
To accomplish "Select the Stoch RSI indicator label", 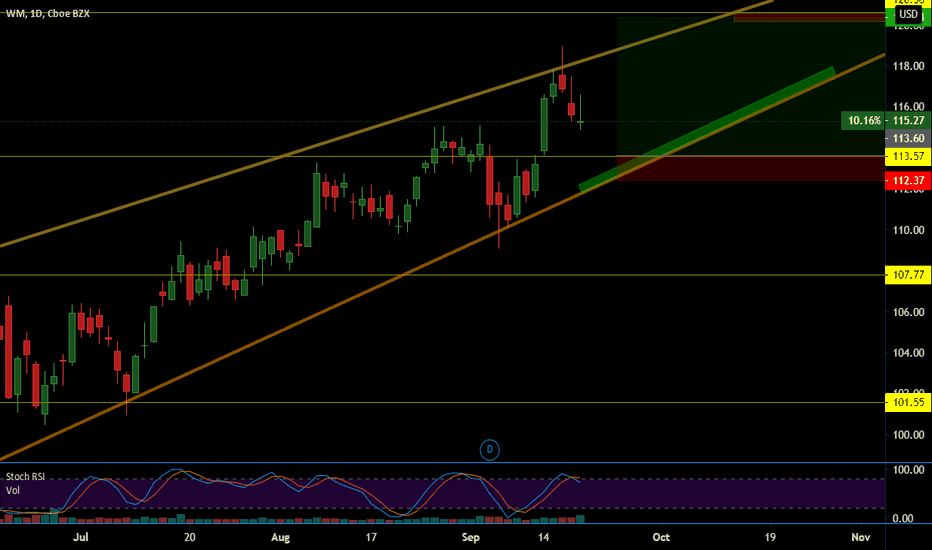I will (26, 476).
